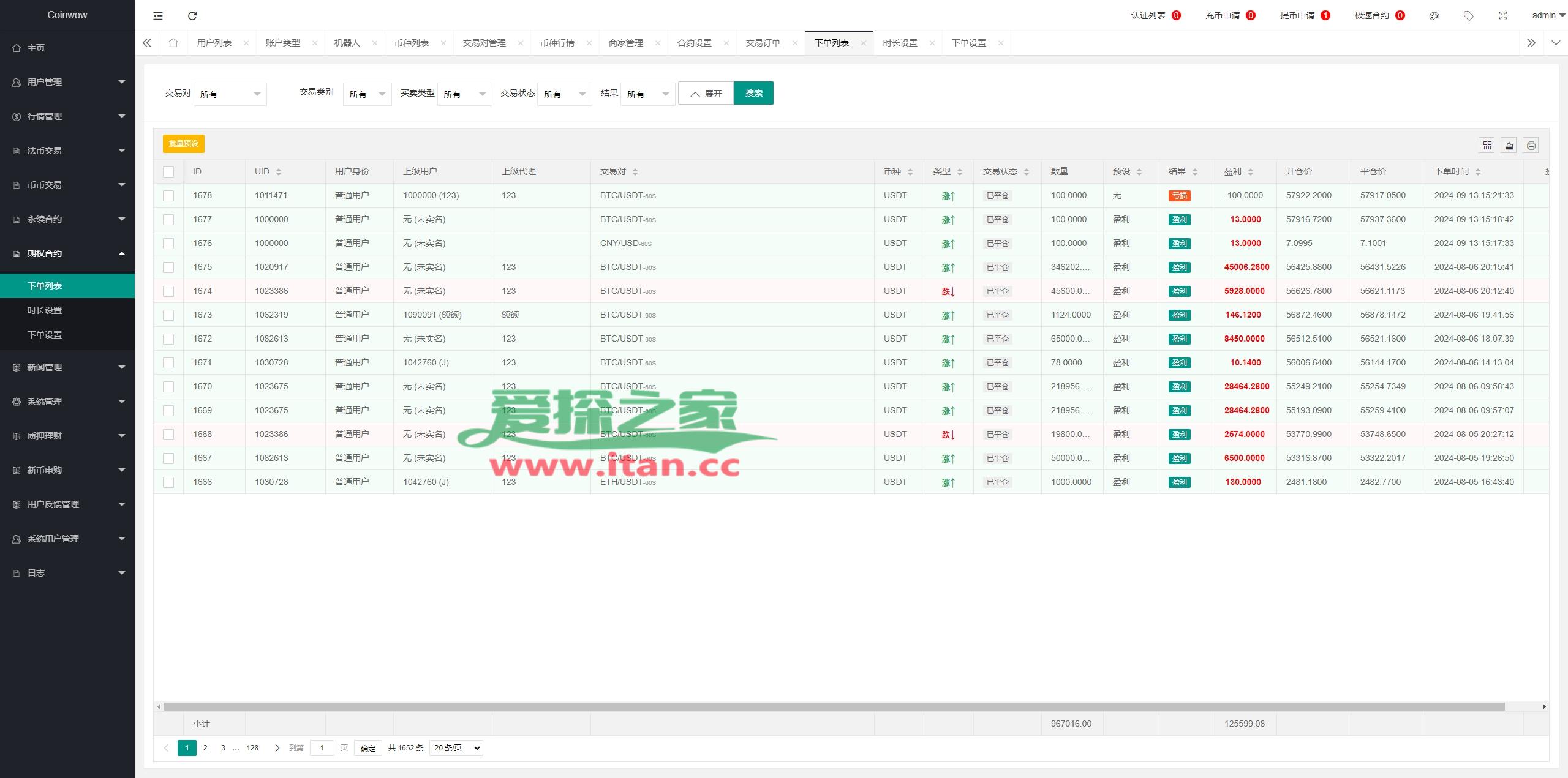Check row with ID 1677
This screenshot has height=778, width=1568.
[x=168, y=220]
